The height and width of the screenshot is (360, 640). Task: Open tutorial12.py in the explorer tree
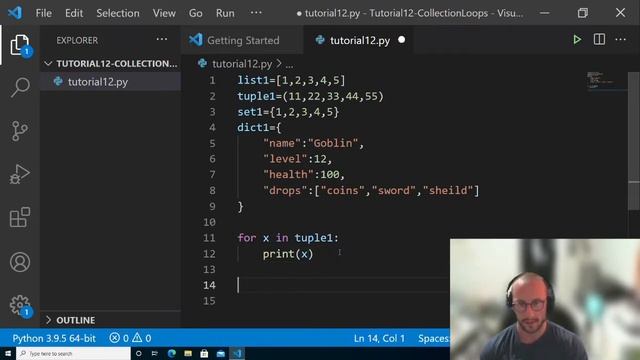pos(111,82)
